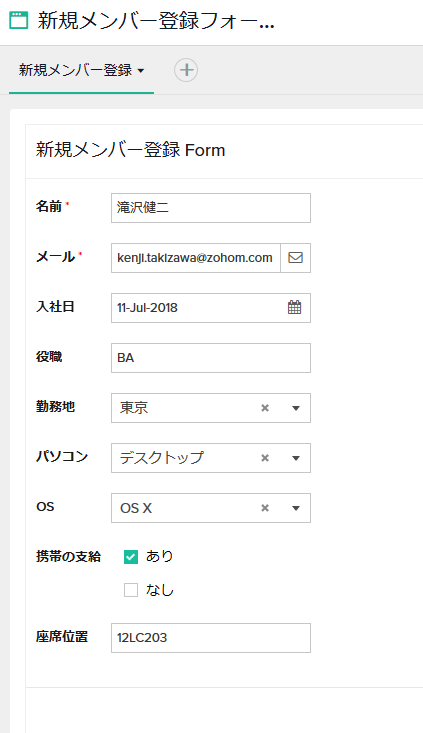Clear the デスクトップ selection with x icon
This screenshot has width=423, height=733.
(x=265, y=458)
